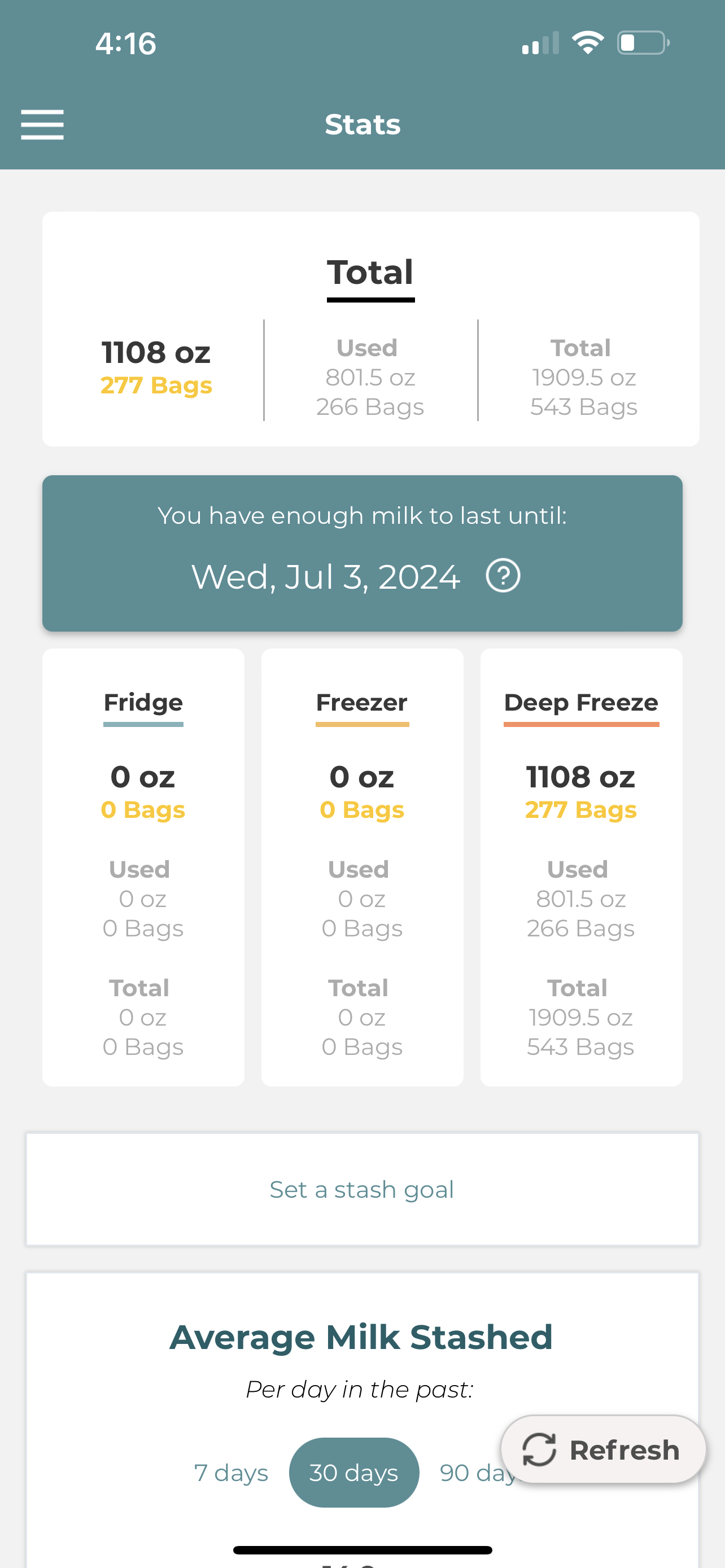Tap the cellular signal bars icon
The image size is (725, 1568).
(x=540, y=43)
